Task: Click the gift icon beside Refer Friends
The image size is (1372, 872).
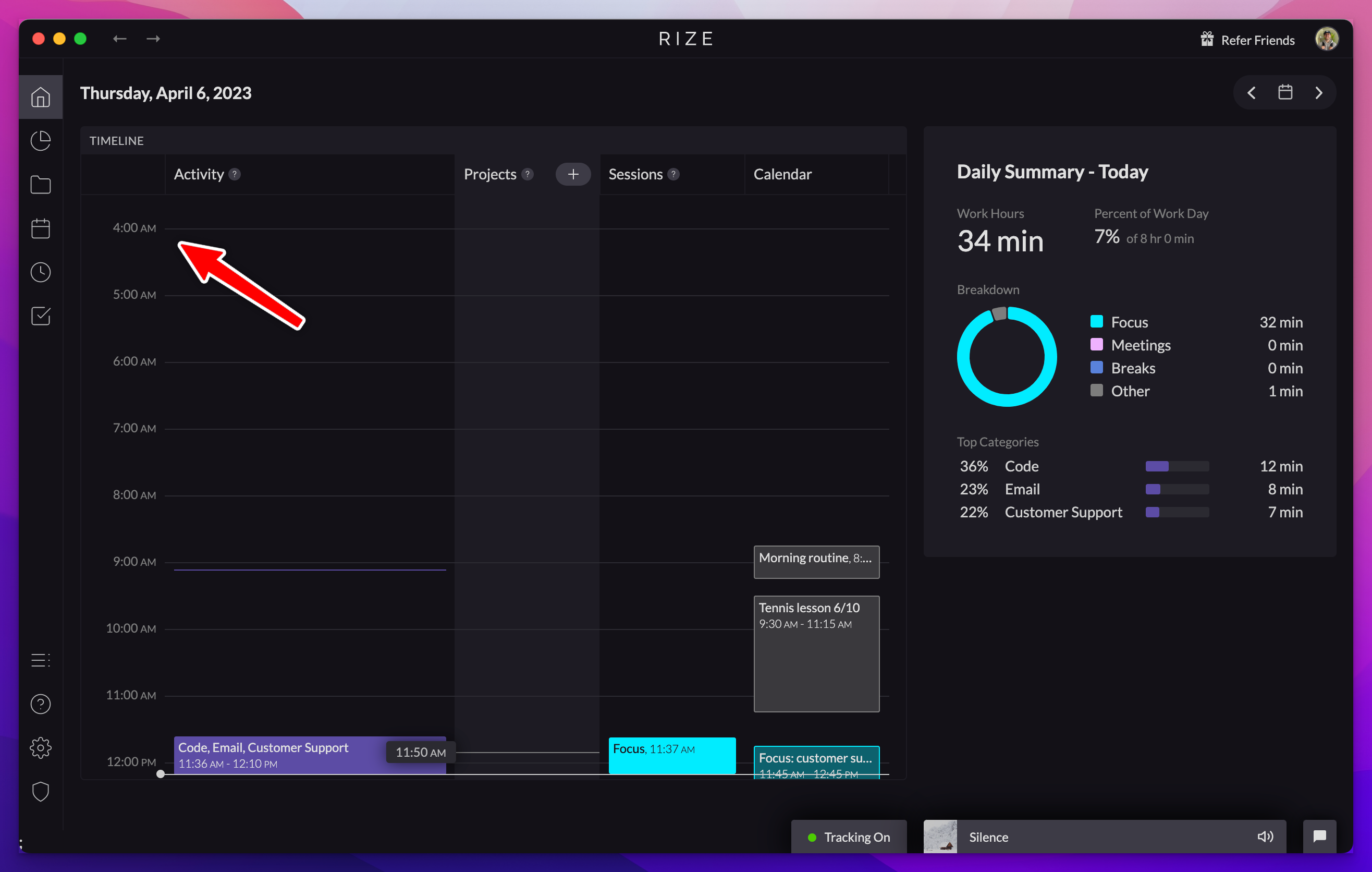Action: click(x=1207, y=39)
